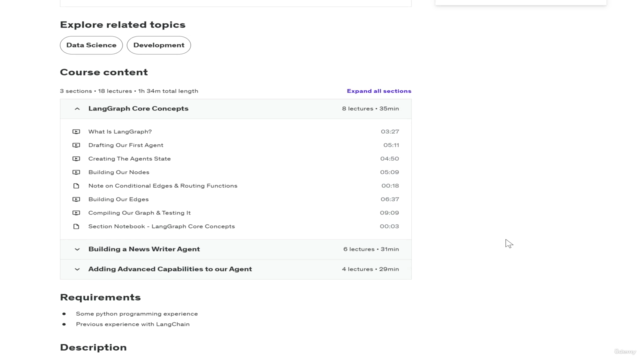Click the 03:27 duration value
The width and height of the screenshot is (640, 360).
point(390,131)
